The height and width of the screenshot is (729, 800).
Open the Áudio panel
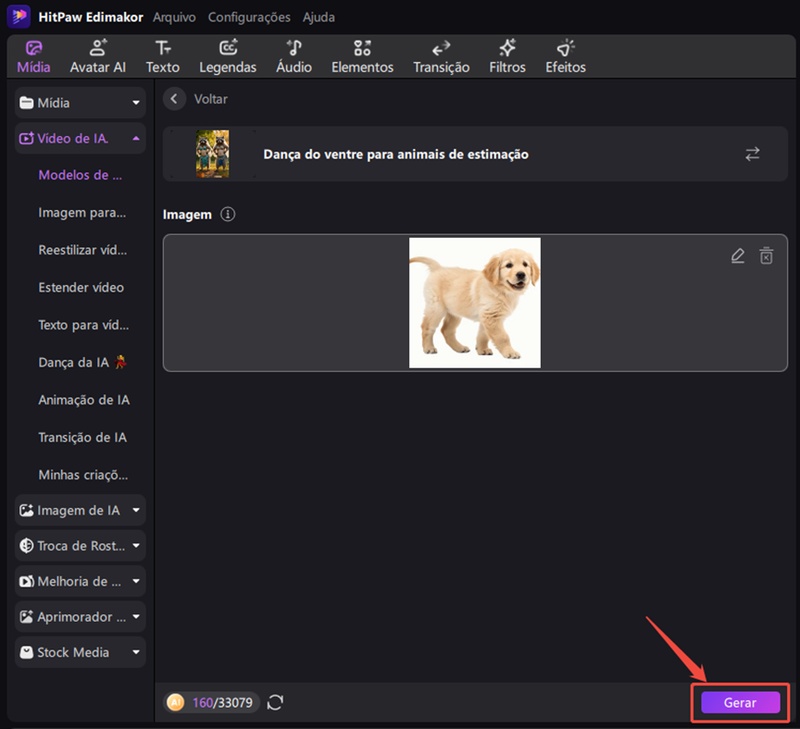(x=294, y=55)
